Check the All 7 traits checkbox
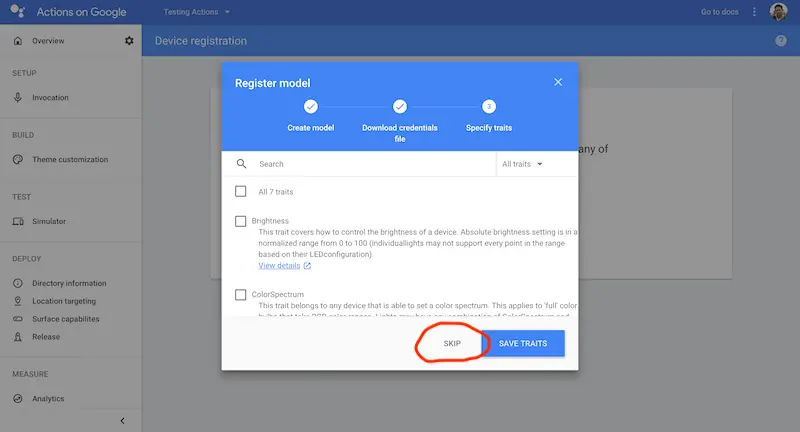Viewport: 800px width, 432px height. coord(240,191)
